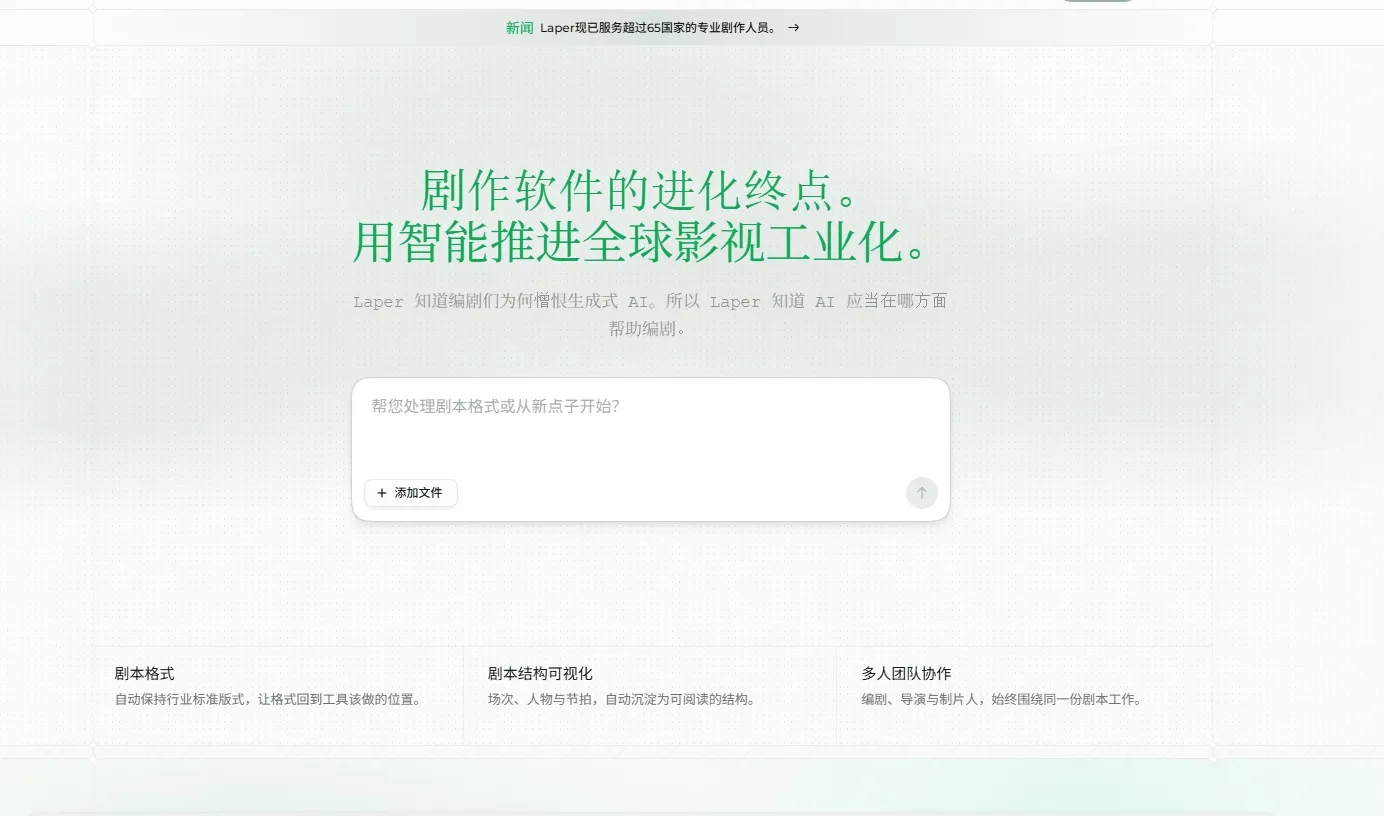Image resolution: width=1384 pixels, height=816 pixels.
Task: Click the green 新闻 label
Action: coord(519,28)
